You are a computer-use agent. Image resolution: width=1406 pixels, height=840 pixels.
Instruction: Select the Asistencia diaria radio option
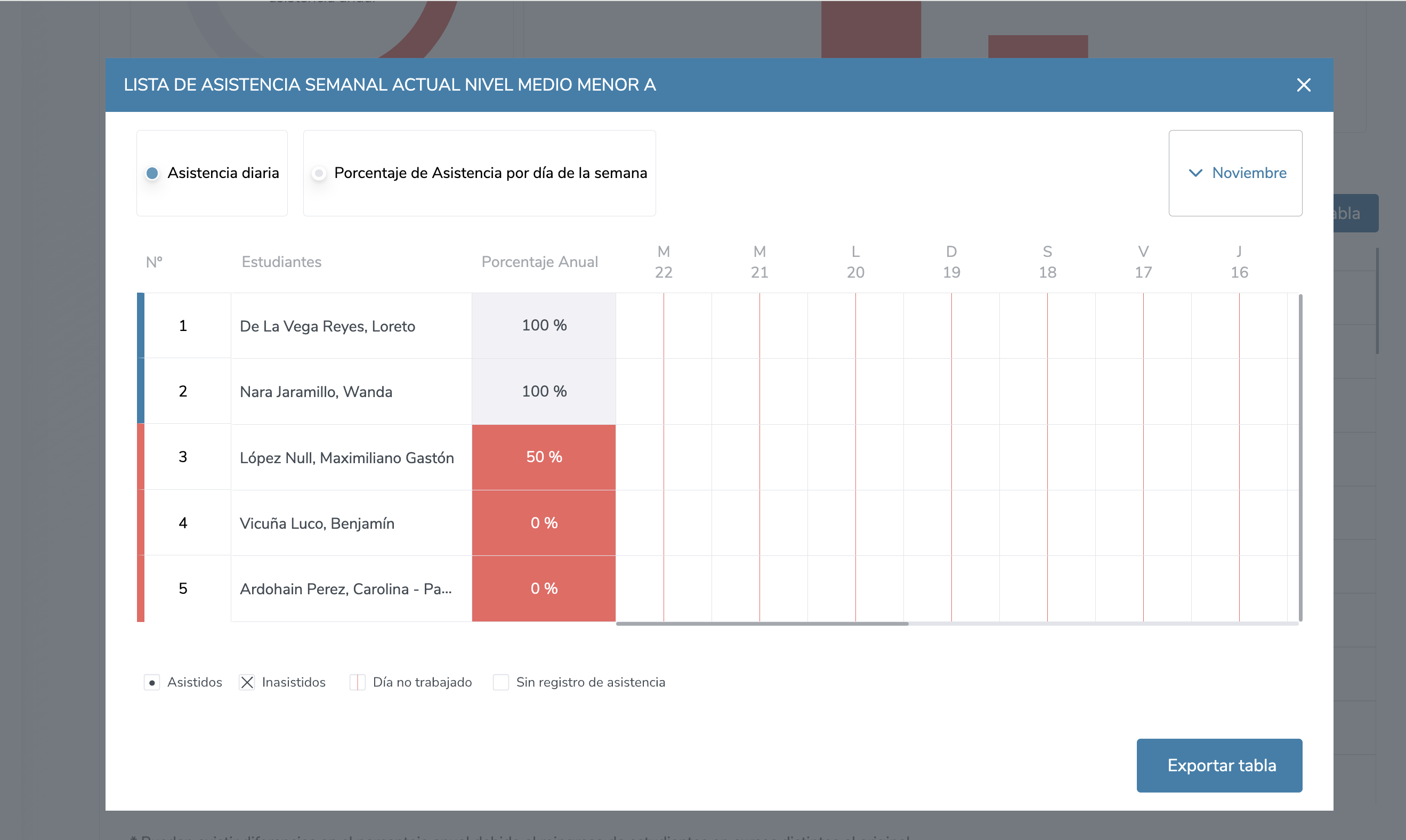click(152, 173)
